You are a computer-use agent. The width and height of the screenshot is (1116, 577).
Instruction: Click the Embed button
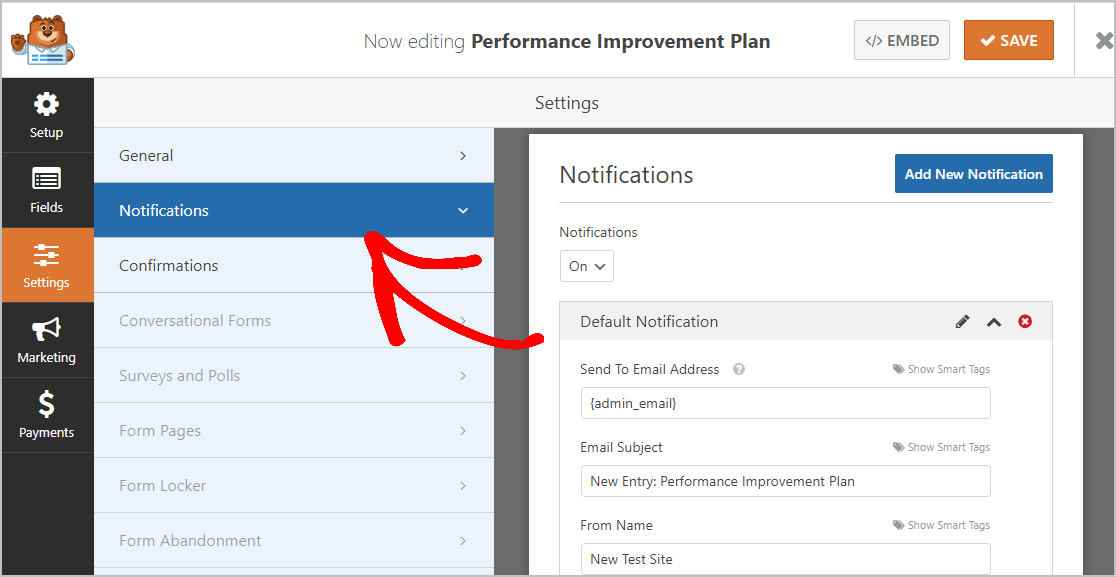tap(902, 41)
